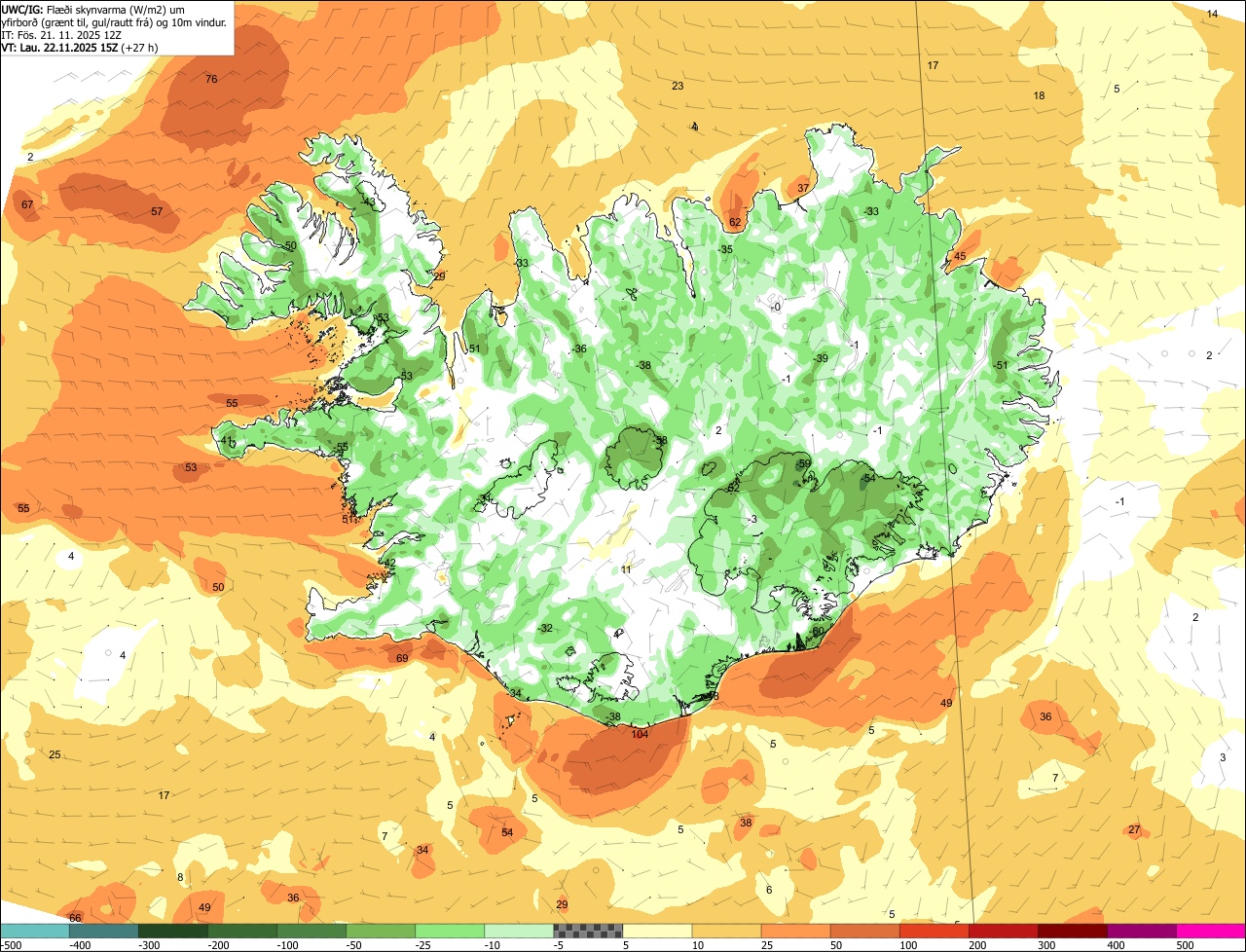Click the value -32 in south Iceland

[545, 628]
